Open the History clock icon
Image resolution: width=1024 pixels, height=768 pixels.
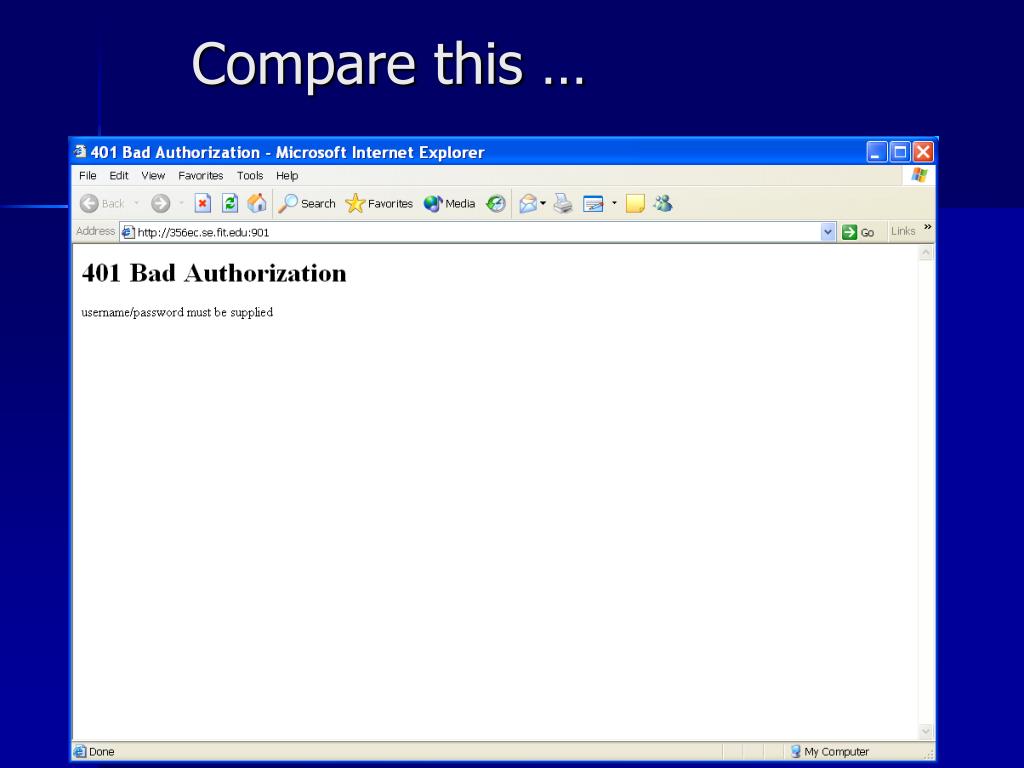pyautogui.click(x=496, y=204)
